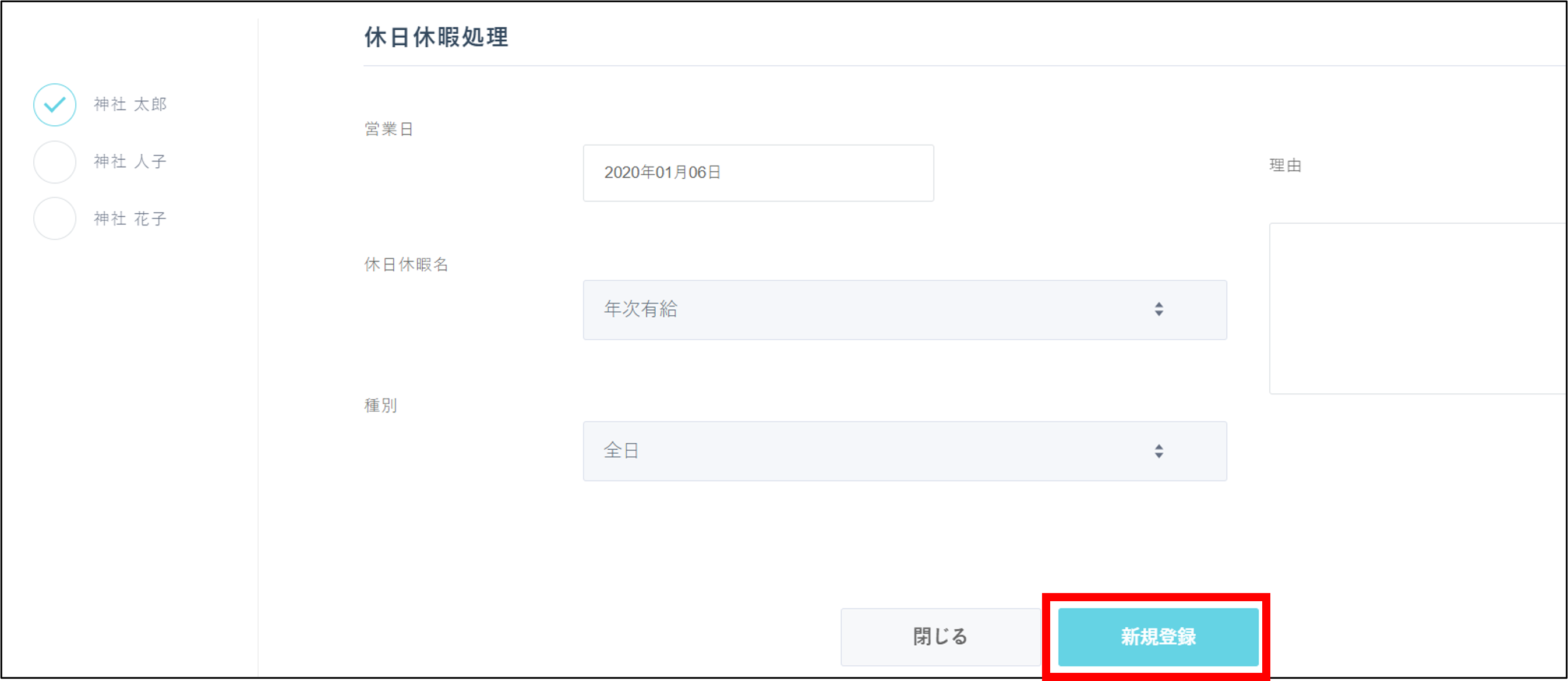The height and width of the screenshot is (681, 1568).
Task: Click the 2020年01月06日 date field
Action: [x=758, y=173]
